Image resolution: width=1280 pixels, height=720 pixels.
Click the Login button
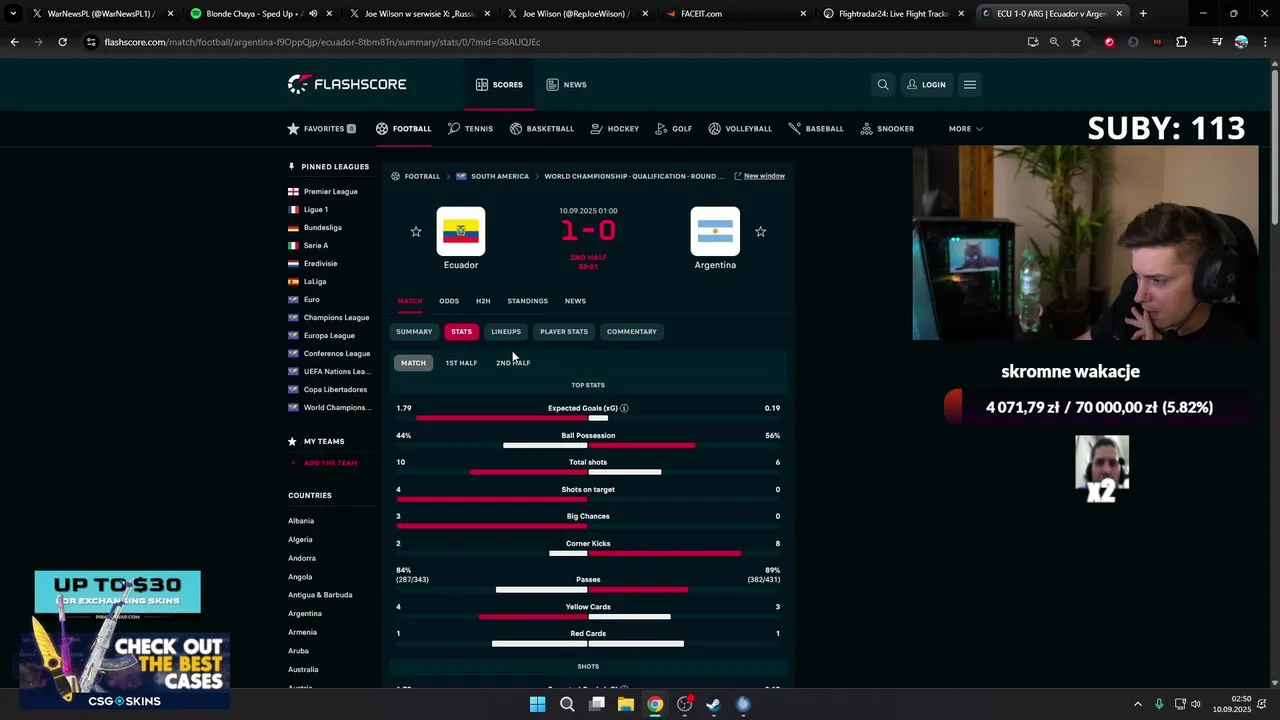926,85
